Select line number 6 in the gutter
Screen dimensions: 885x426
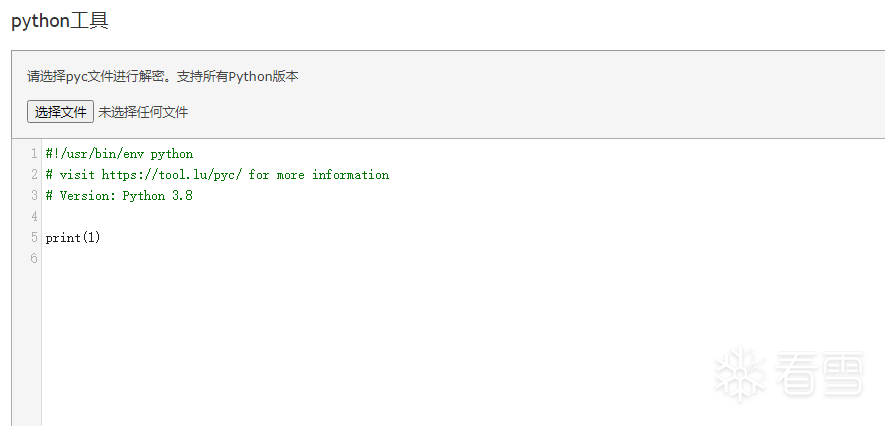click(x=34, y=259)
